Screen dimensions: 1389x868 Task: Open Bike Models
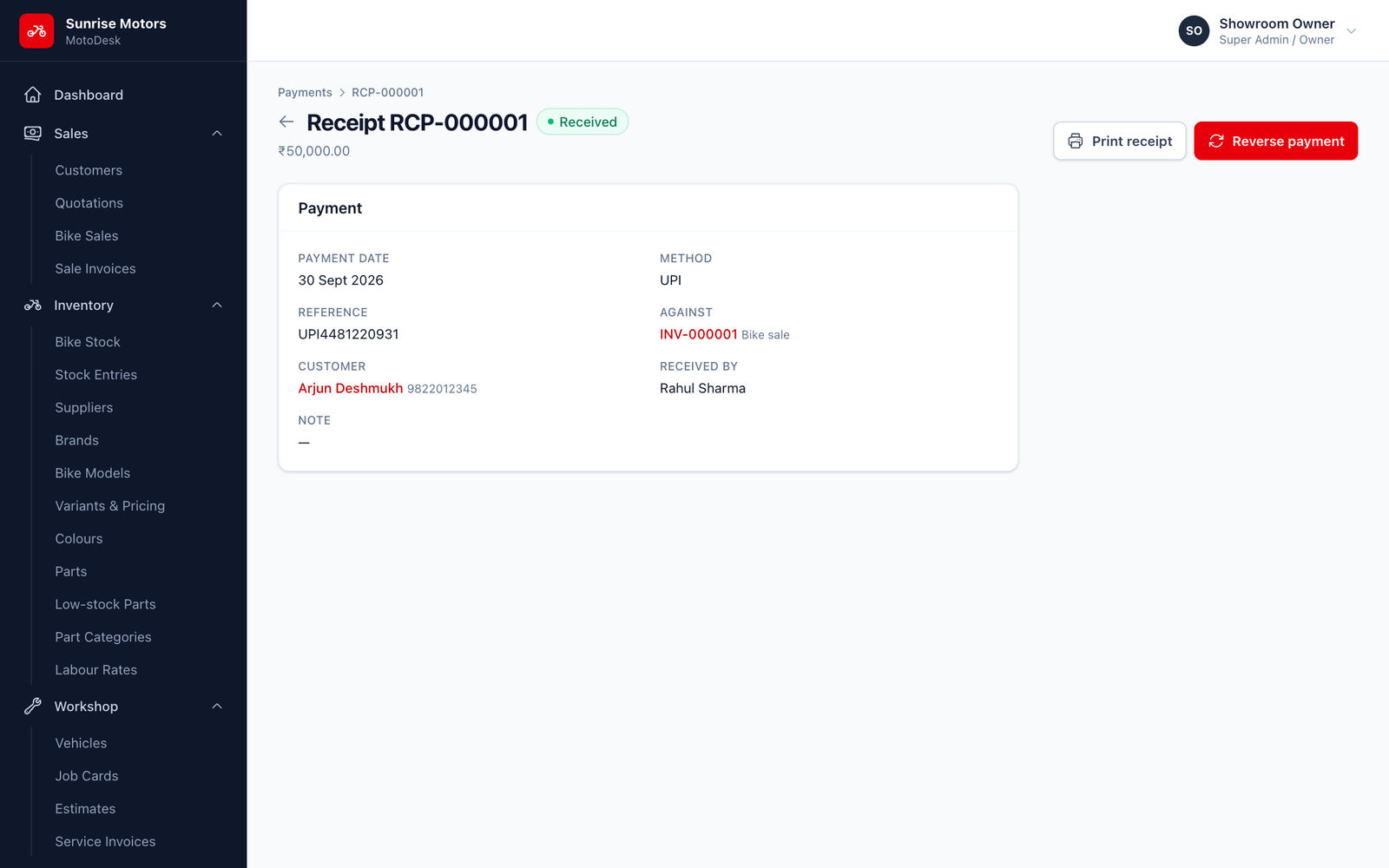[93, 473]
